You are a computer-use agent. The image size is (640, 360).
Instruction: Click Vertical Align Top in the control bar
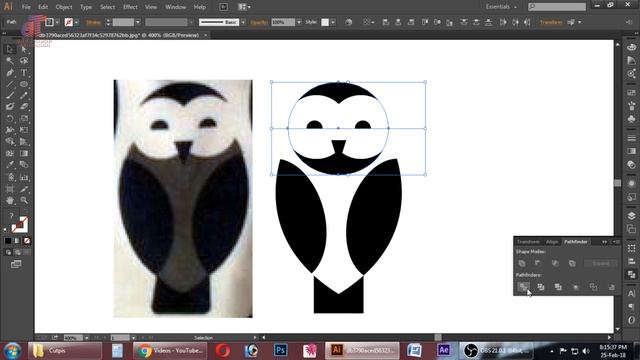coord(424,22)
